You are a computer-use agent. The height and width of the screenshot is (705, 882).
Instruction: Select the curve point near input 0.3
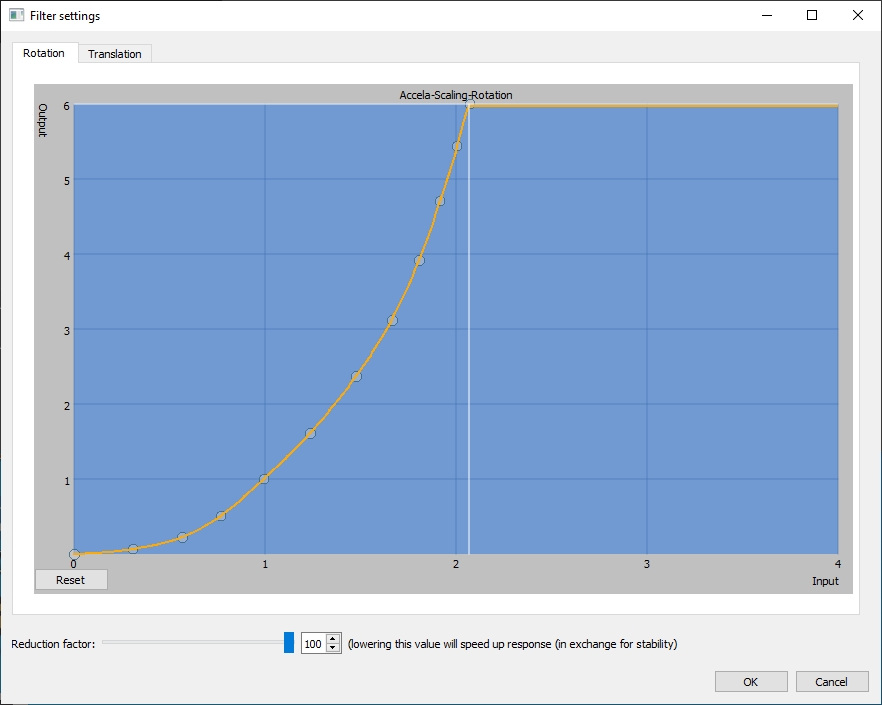click(133, 549)
